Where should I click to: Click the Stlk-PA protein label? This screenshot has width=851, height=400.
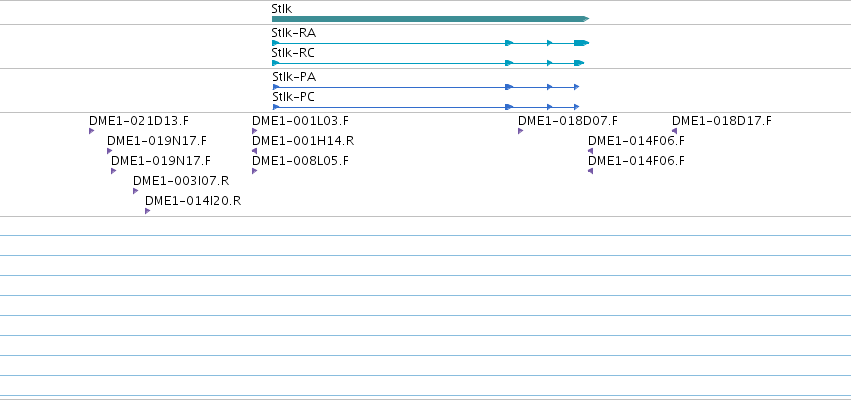[294, 77]
